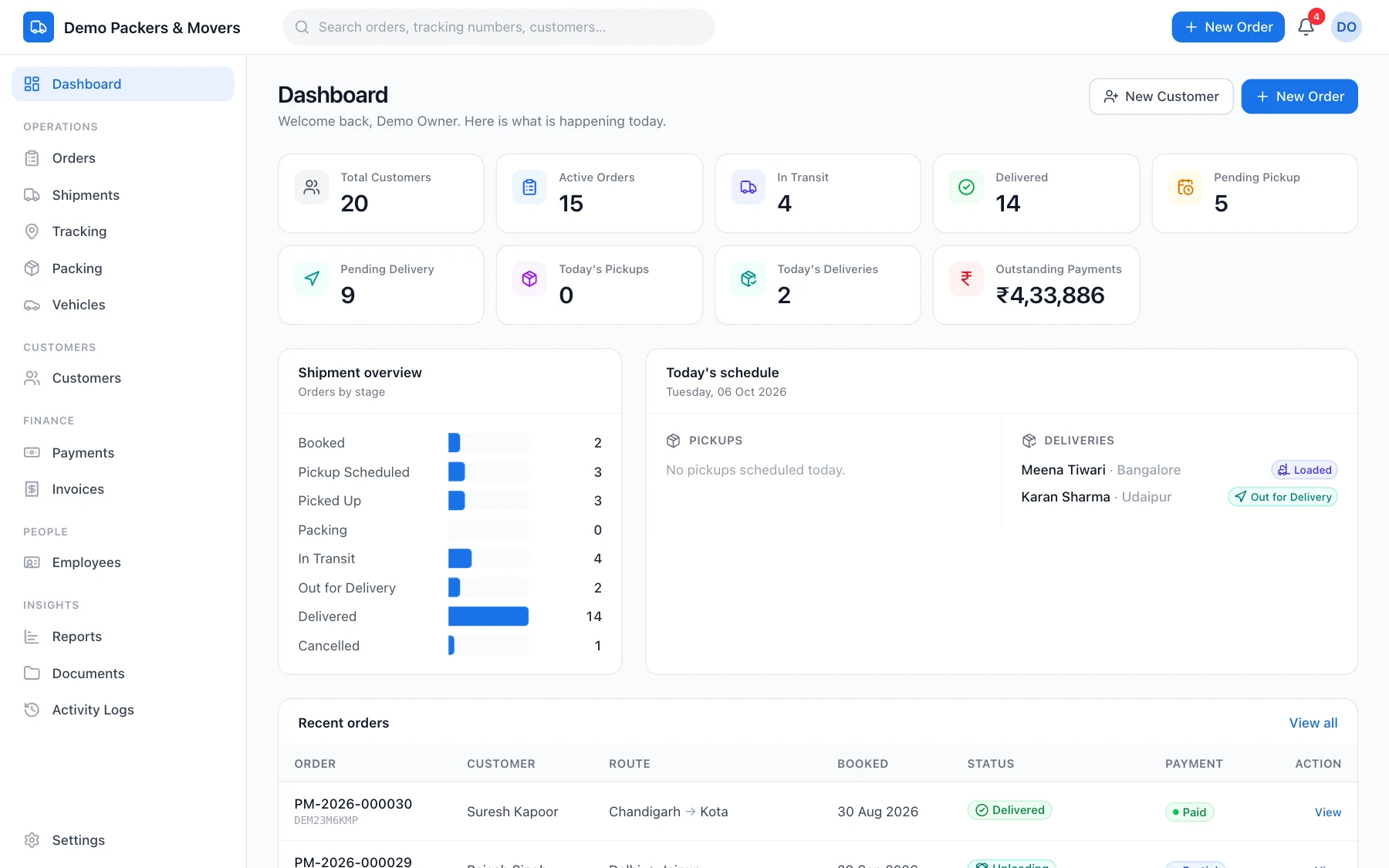
Task: Click View for order PM-2026-000030
Action: pos(1328,812)
